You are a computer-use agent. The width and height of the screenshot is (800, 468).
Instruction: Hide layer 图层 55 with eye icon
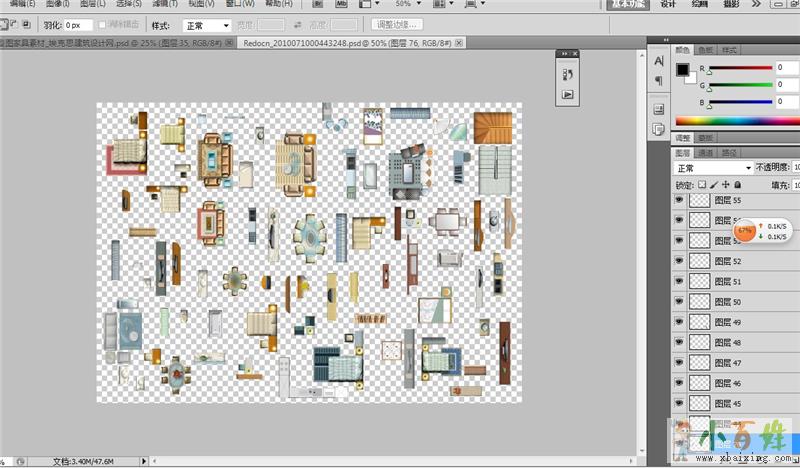pyautogui.click(x=679, y=200)
